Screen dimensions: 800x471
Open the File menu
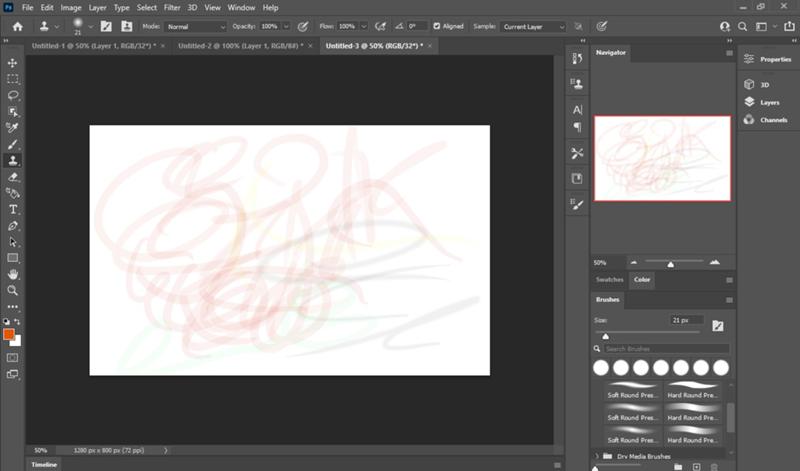28,8
